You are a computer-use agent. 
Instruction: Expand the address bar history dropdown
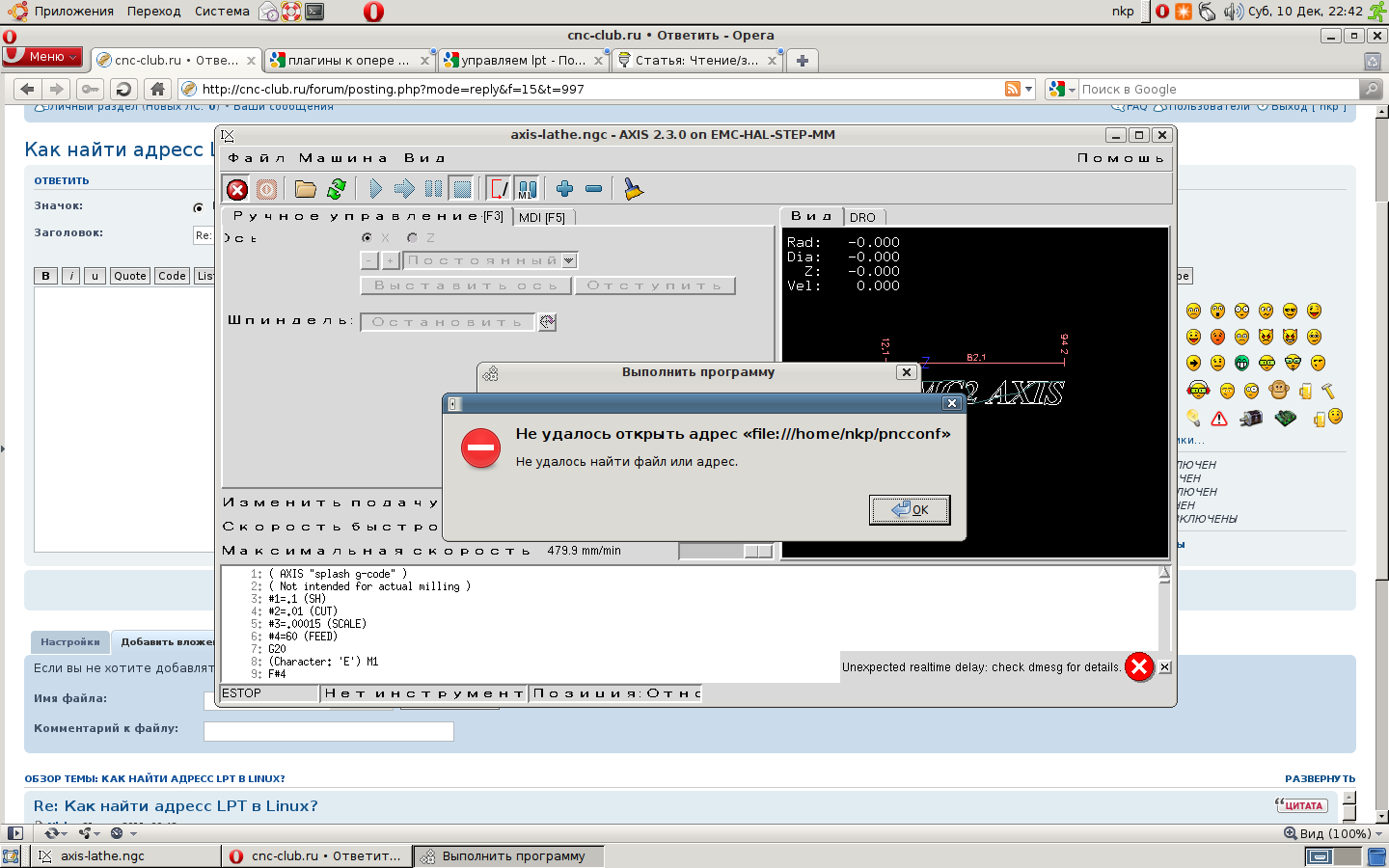tap(1028, 89)
